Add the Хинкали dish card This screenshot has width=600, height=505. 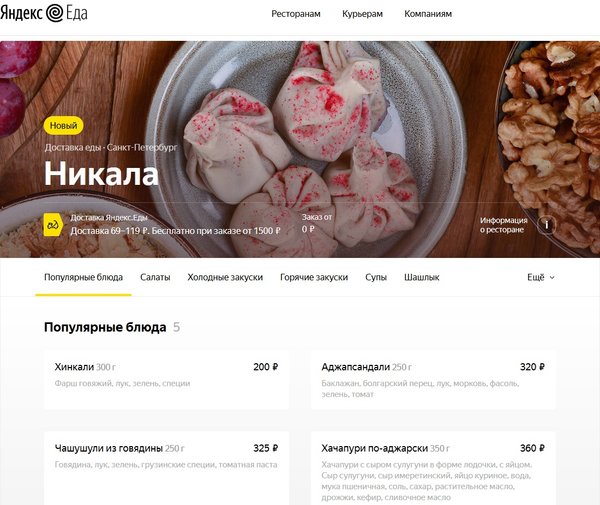[166, 379]
